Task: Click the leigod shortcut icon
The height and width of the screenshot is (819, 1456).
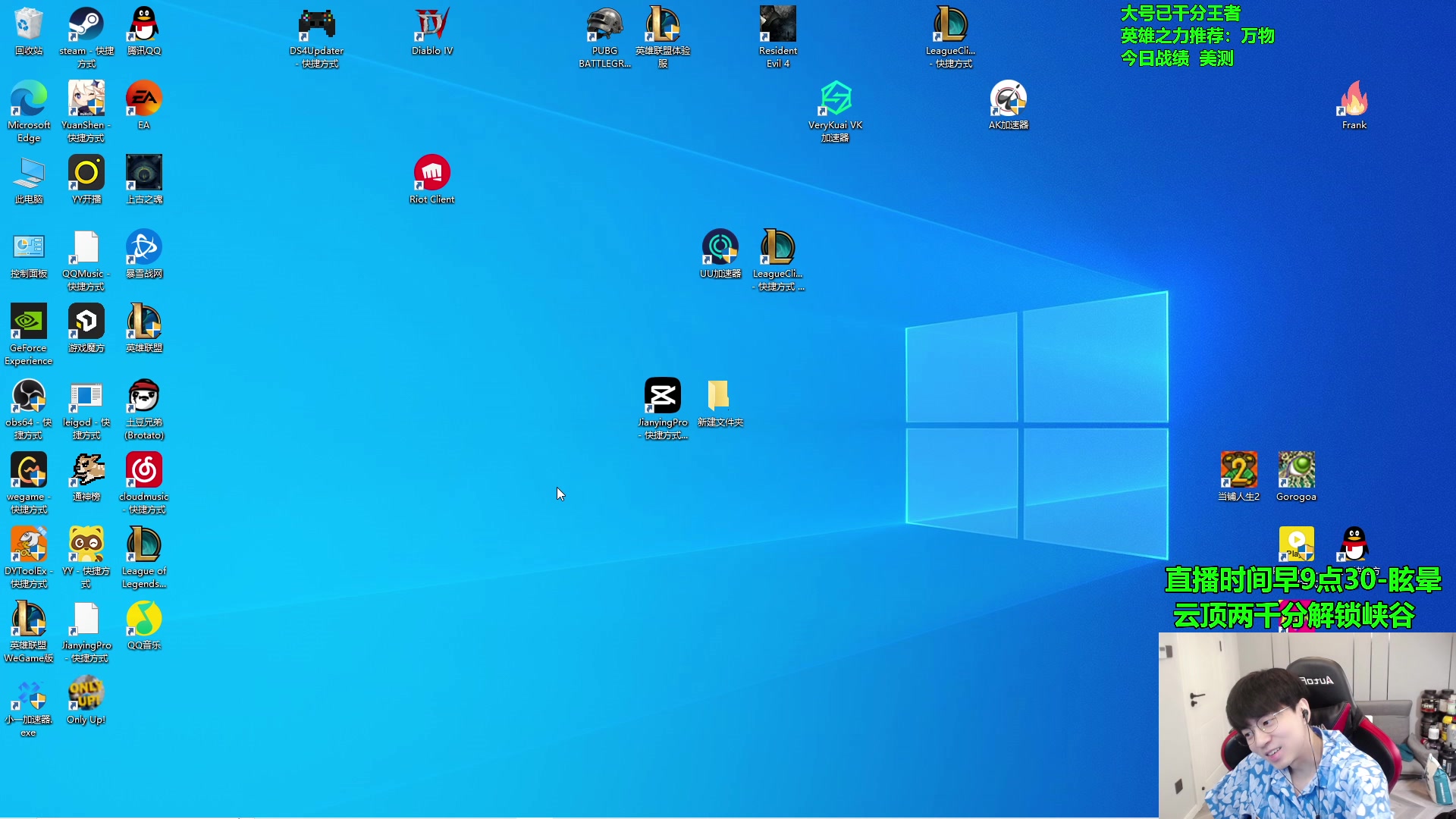Action: [x=86, y=409]
